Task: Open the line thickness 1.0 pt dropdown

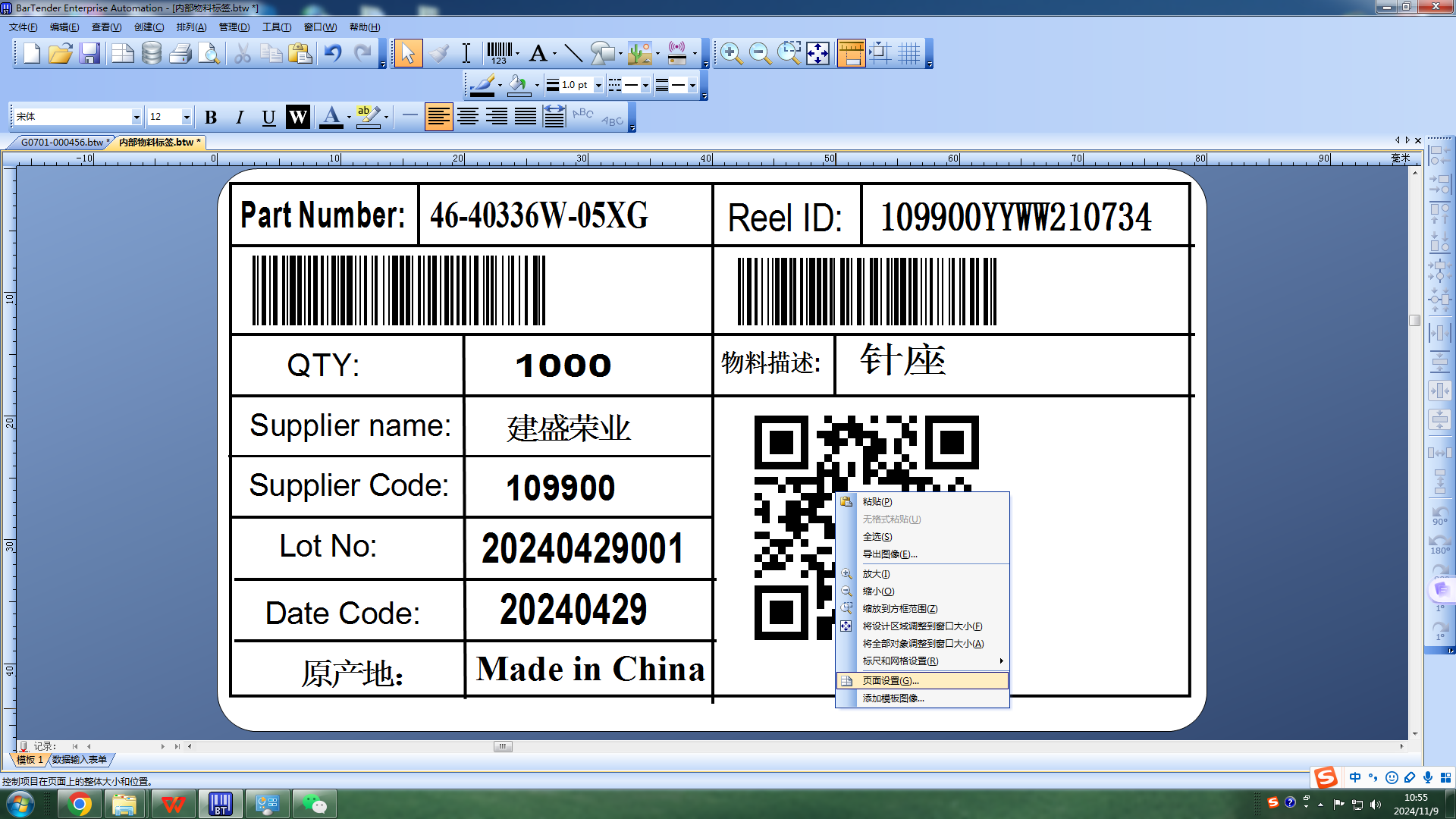Action: pyautogui.click(x=598, y=85)
